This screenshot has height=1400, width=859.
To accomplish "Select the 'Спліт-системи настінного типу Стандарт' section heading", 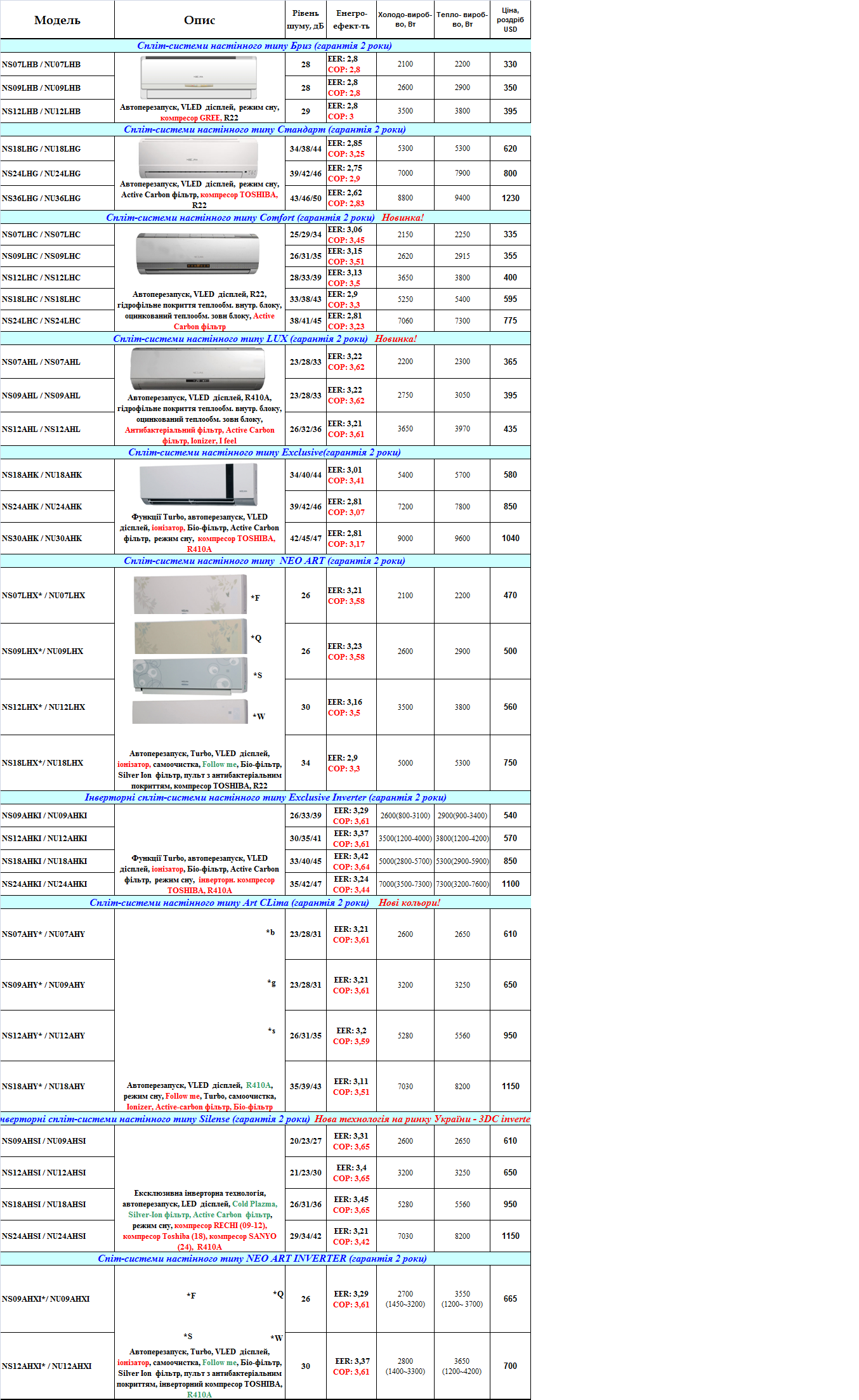I will coord(265,129).
